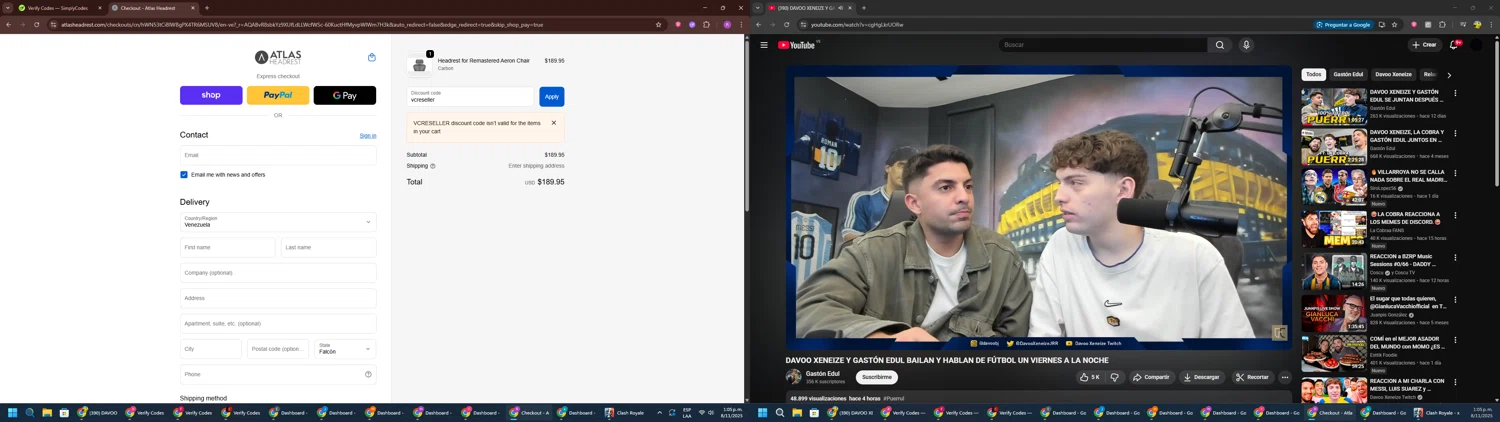Screen dimensions: 1500x422
Task: Pay with Shop Pay button
Action: coord(211,95)
